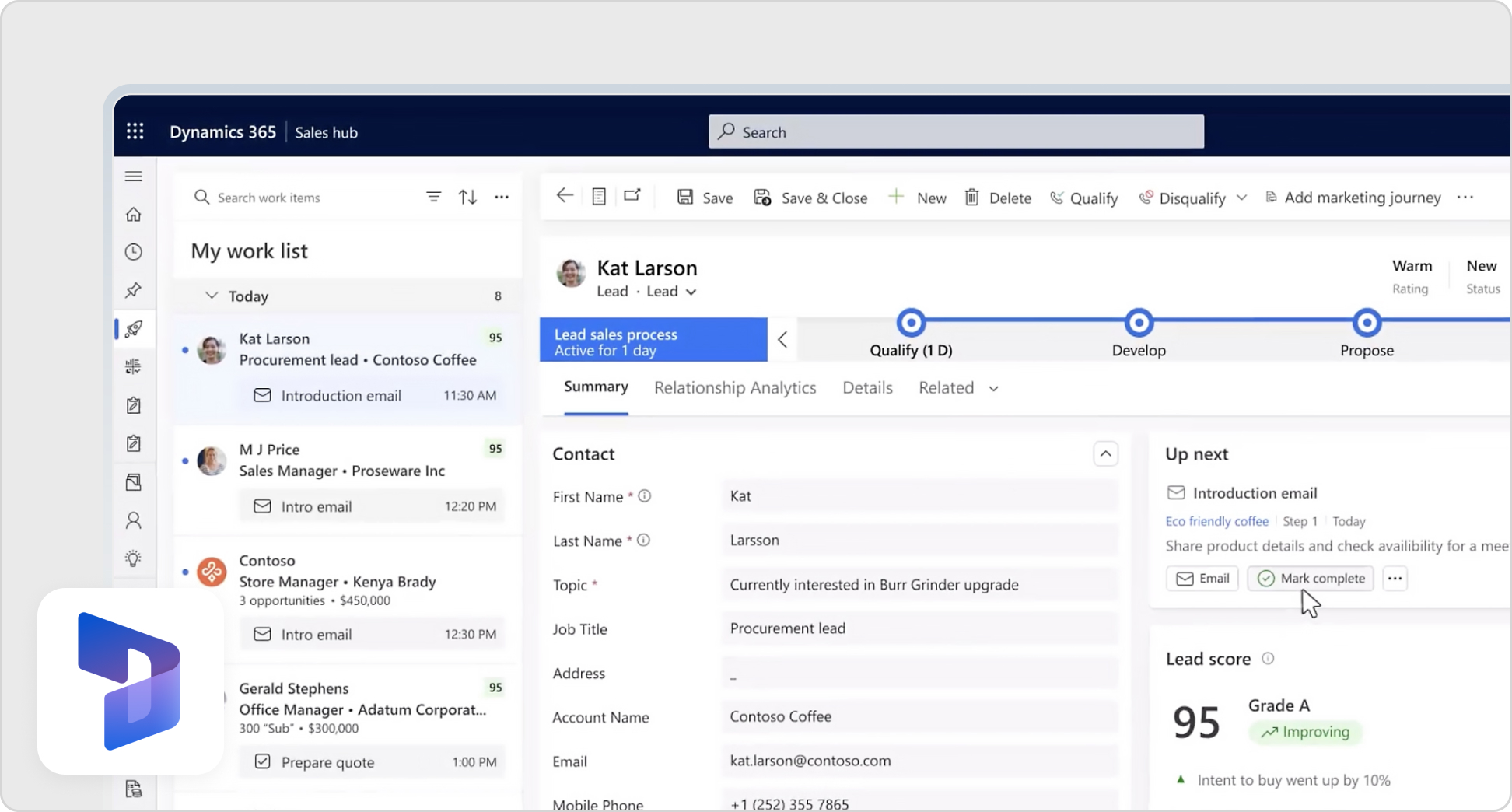Select the Home icon in the sidebar
1512x812 pixels.
tap(133, 214)
